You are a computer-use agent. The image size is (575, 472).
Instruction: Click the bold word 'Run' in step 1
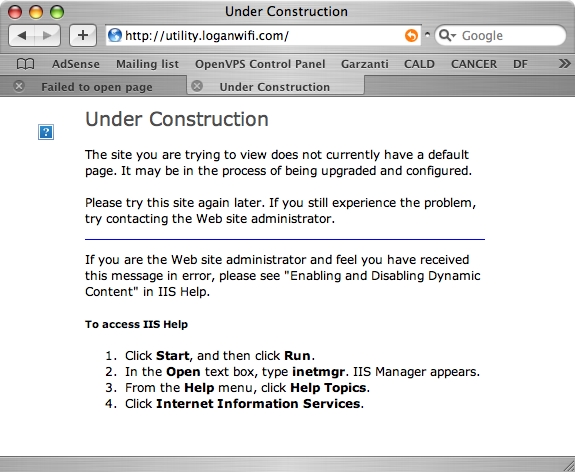(x=297, y=356)
